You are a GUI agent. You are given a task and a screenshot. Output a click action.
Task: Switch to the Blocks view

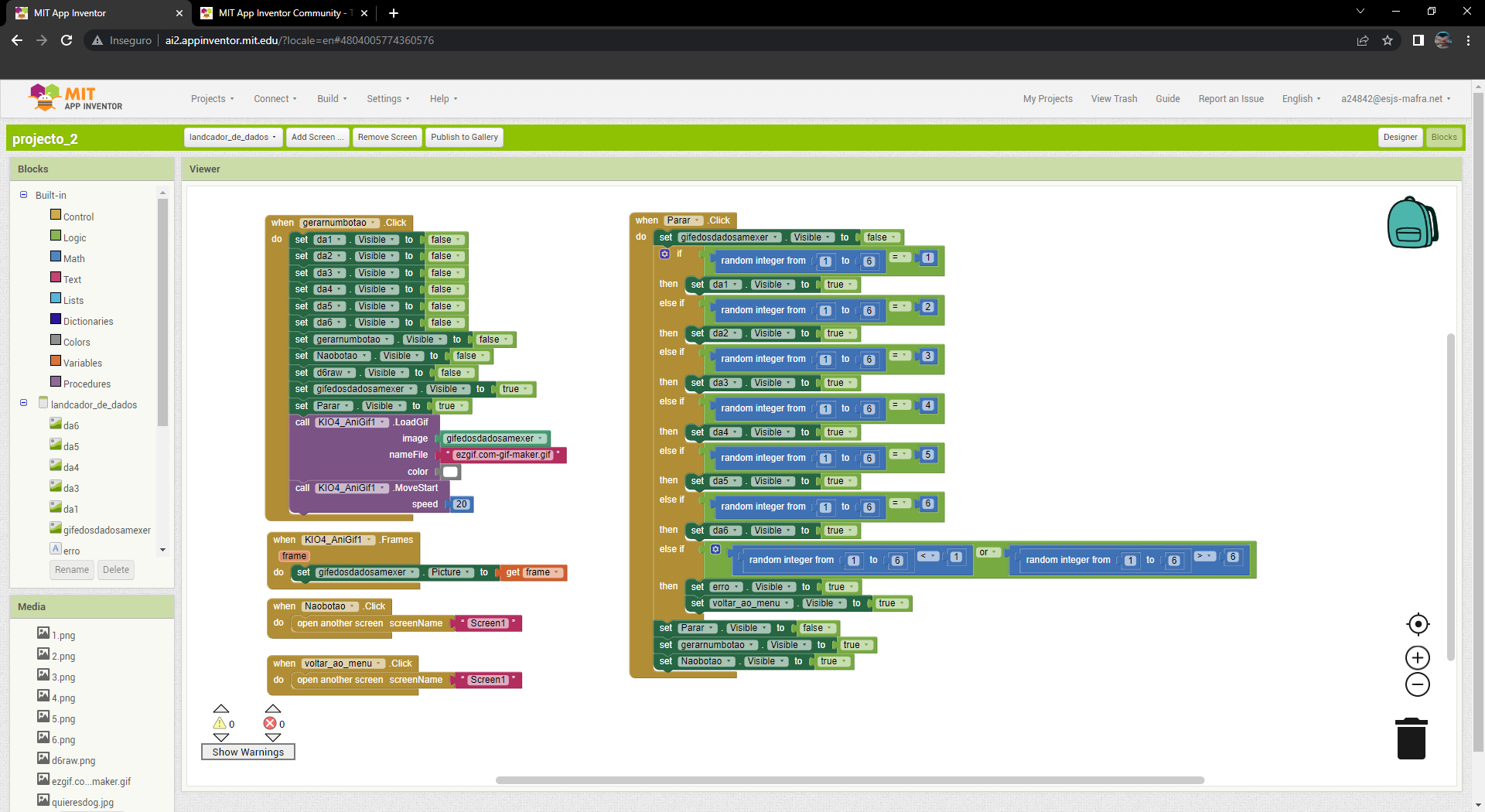click(x=1443, y=138)
